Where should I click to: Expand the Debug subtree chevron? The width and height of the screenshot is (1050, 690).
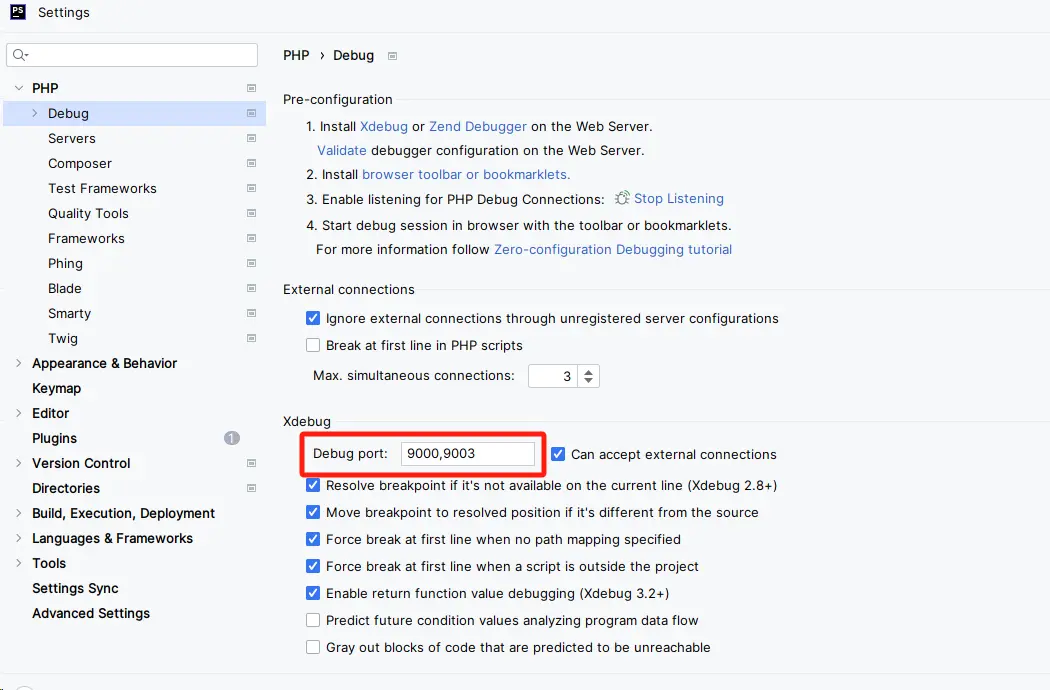(35, 113)
